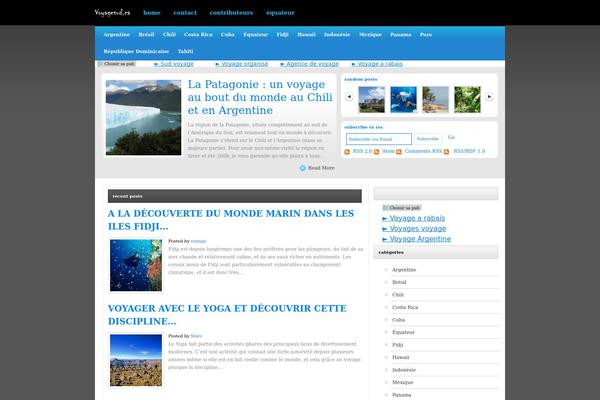Select Panama in the blue nav bar
Image resolution: width=600 pixels, height=400 pixels.
tap(401, 34)
